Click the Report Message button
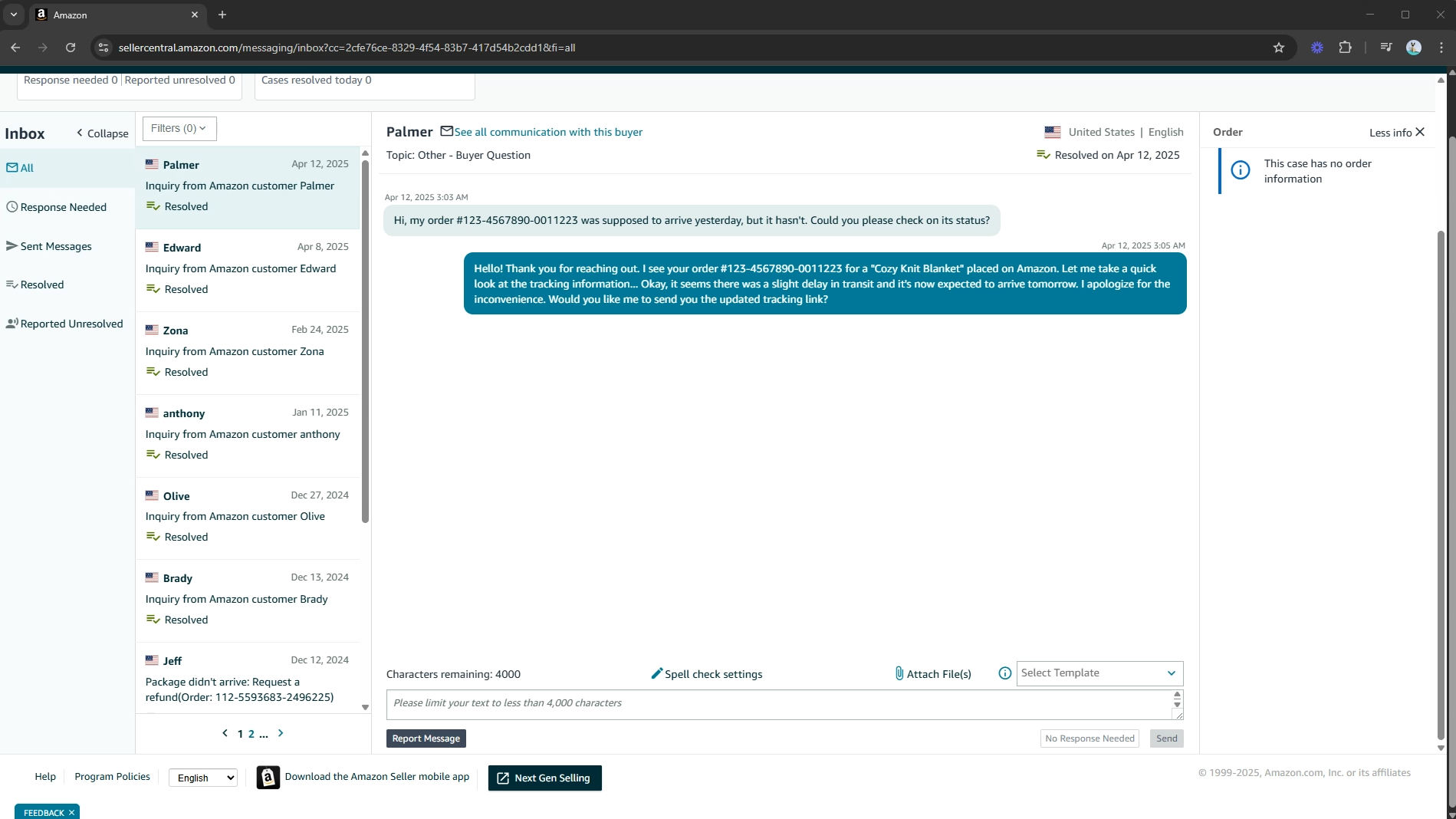This screenshot has height=819, width=1456. 426,738
